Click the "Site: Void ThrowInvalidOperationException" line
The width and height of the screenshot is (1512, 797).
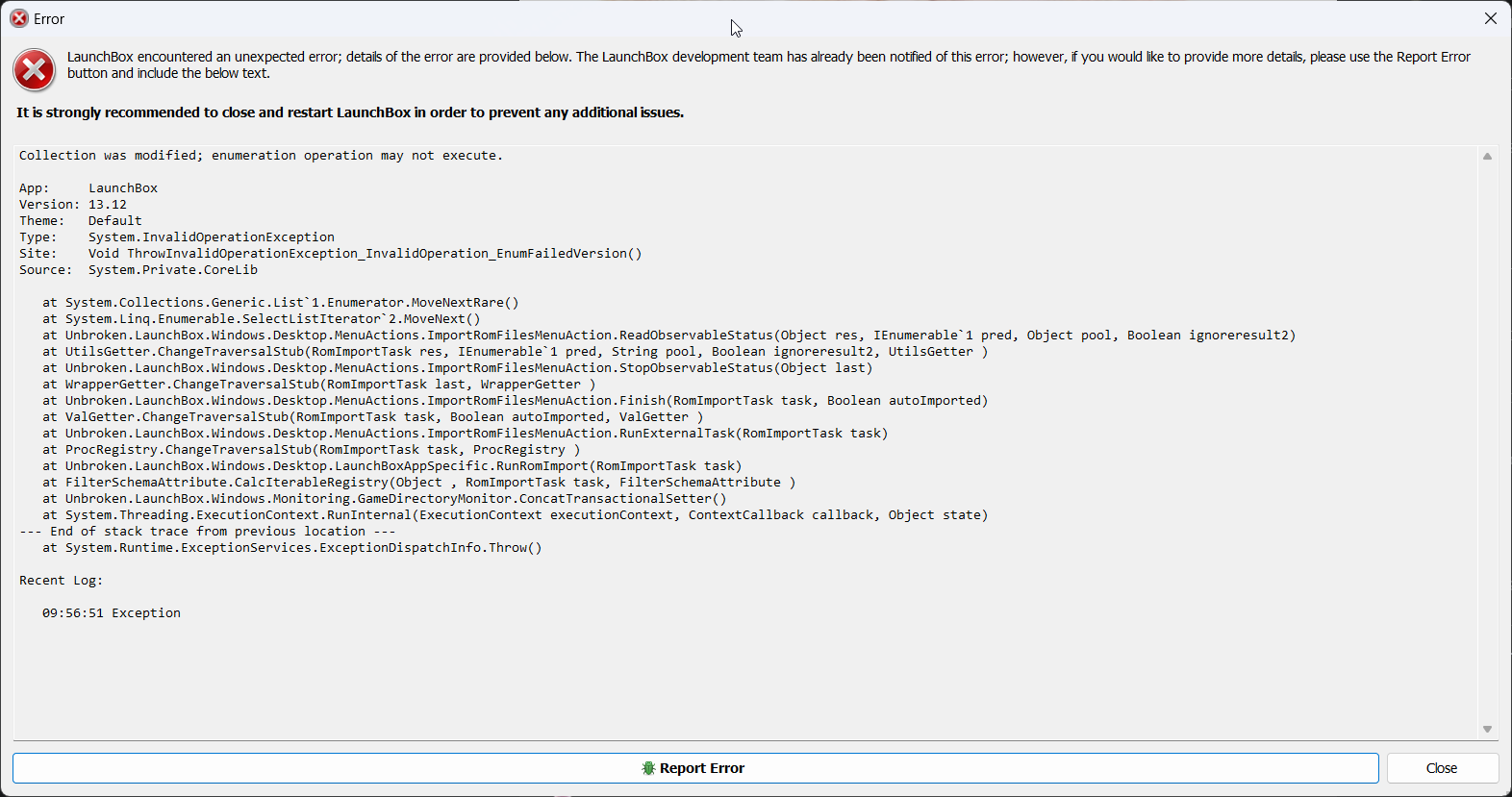[331, 254]
